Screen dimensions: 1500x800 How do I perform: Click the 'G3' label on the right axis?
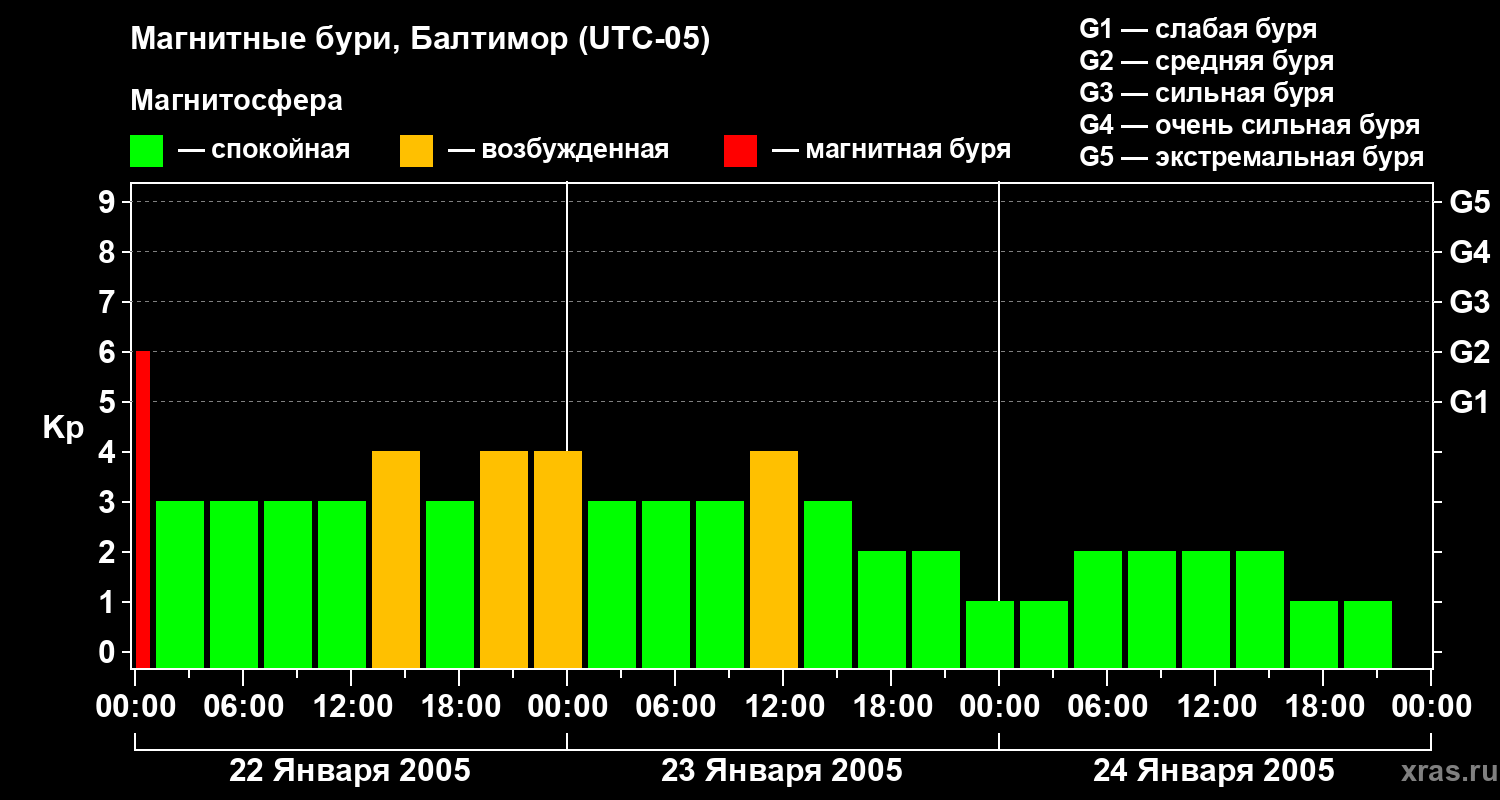tap(1470, 302)
